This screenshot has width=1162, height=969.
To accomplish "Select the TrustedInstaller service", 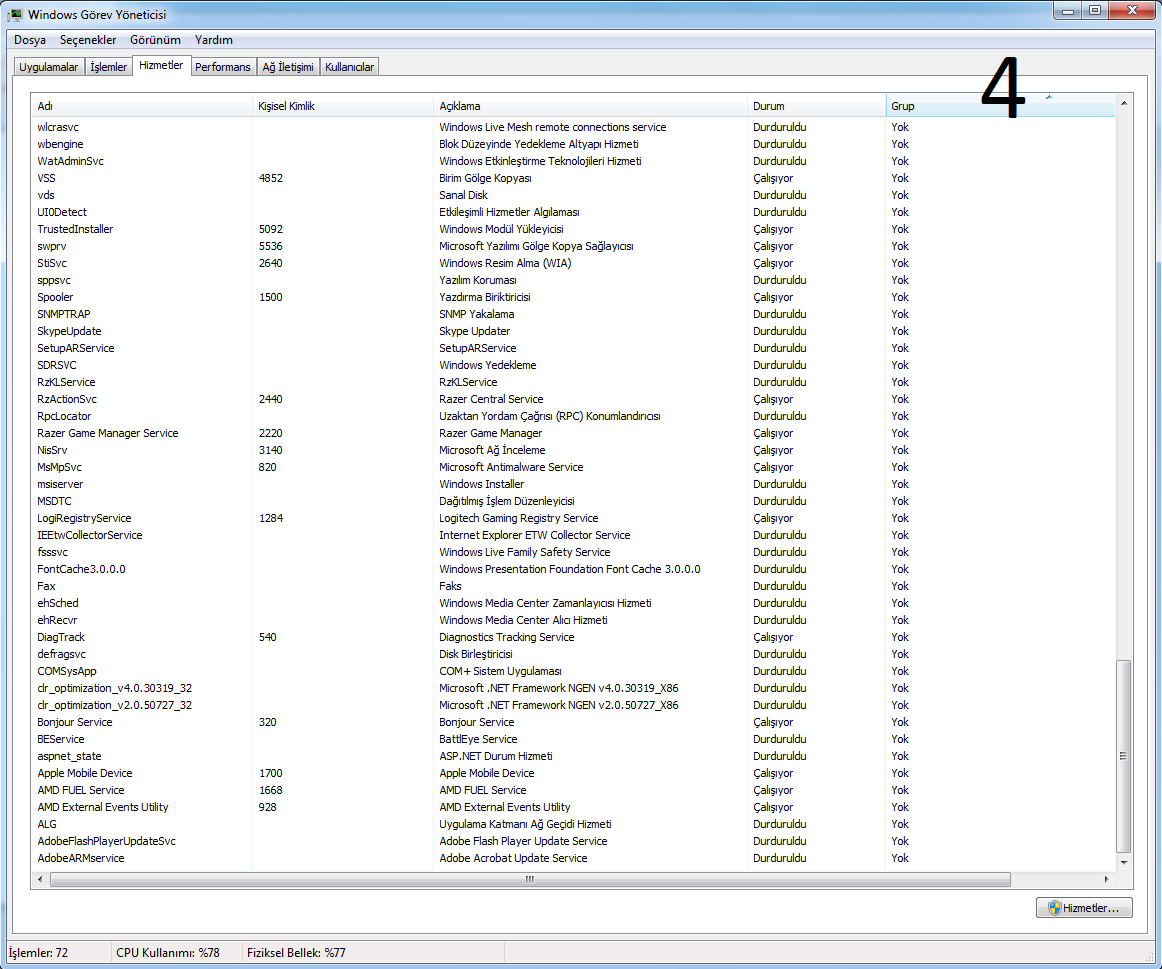I will (76, 230).
